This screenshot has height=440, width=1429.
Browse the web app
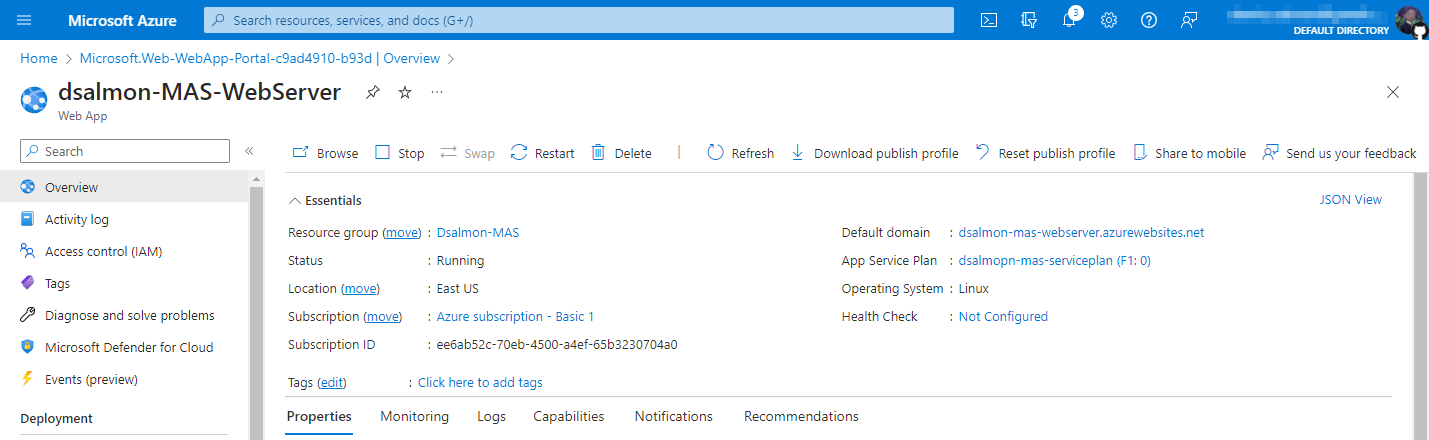coord(325,153)
